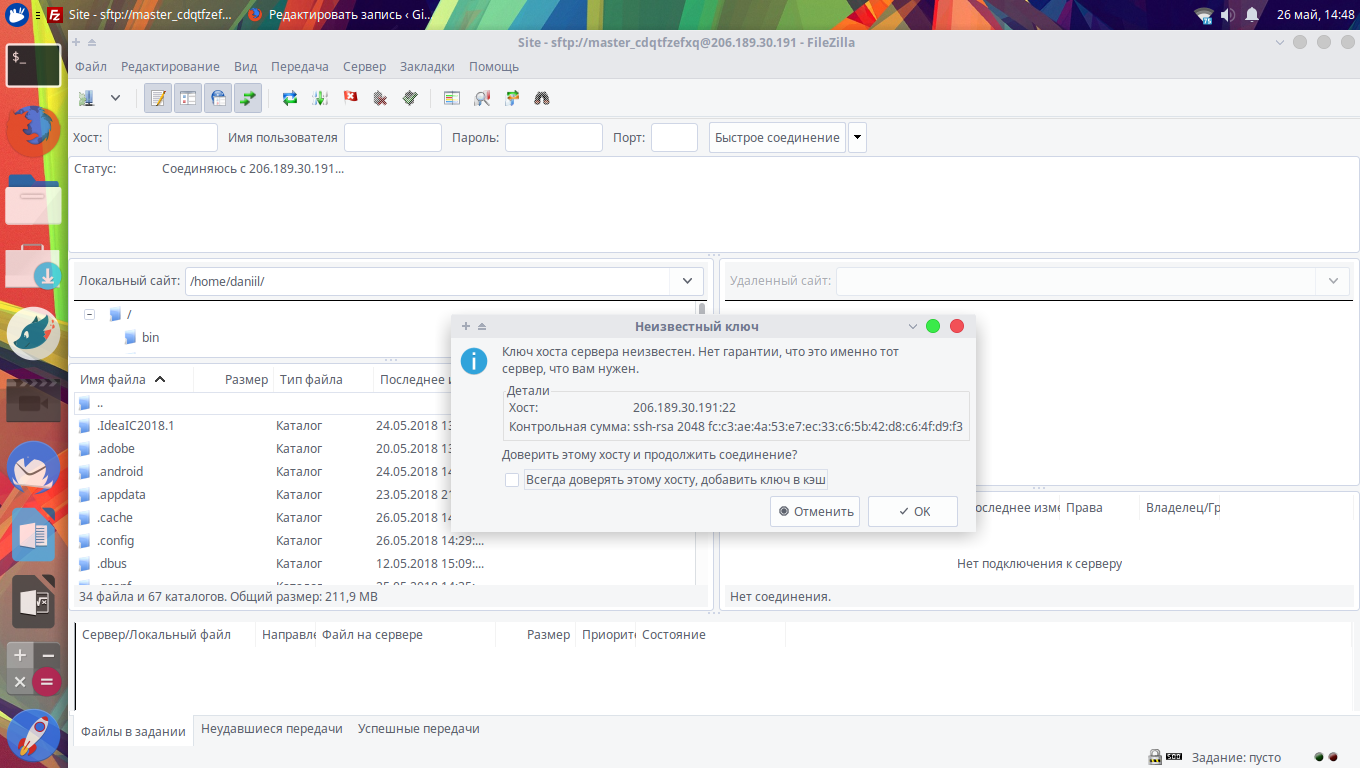The image size is (1360, 768).
Task: Click the encryption lock icon in status bar
Action: tap(1154, 757)
